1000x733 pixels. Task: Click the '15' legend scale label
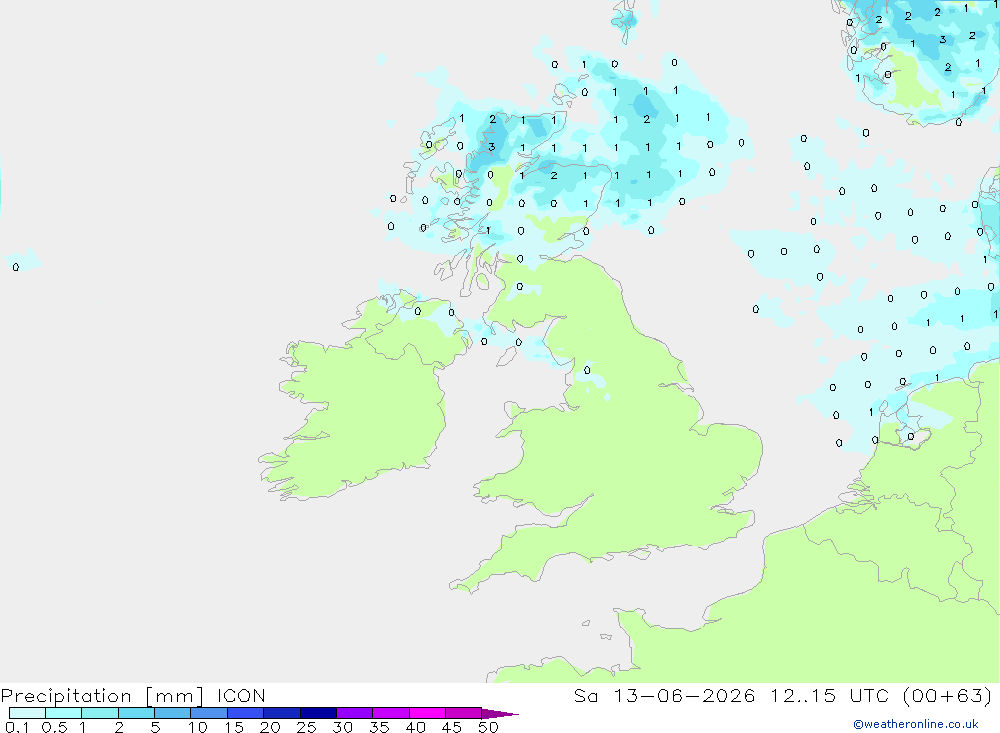[x=234, y=727]
